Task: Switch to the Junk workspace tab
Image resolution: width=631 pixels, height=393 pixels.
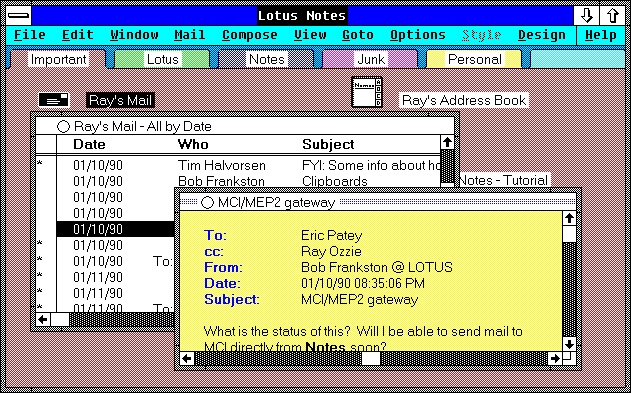Action: click(371, 60)
